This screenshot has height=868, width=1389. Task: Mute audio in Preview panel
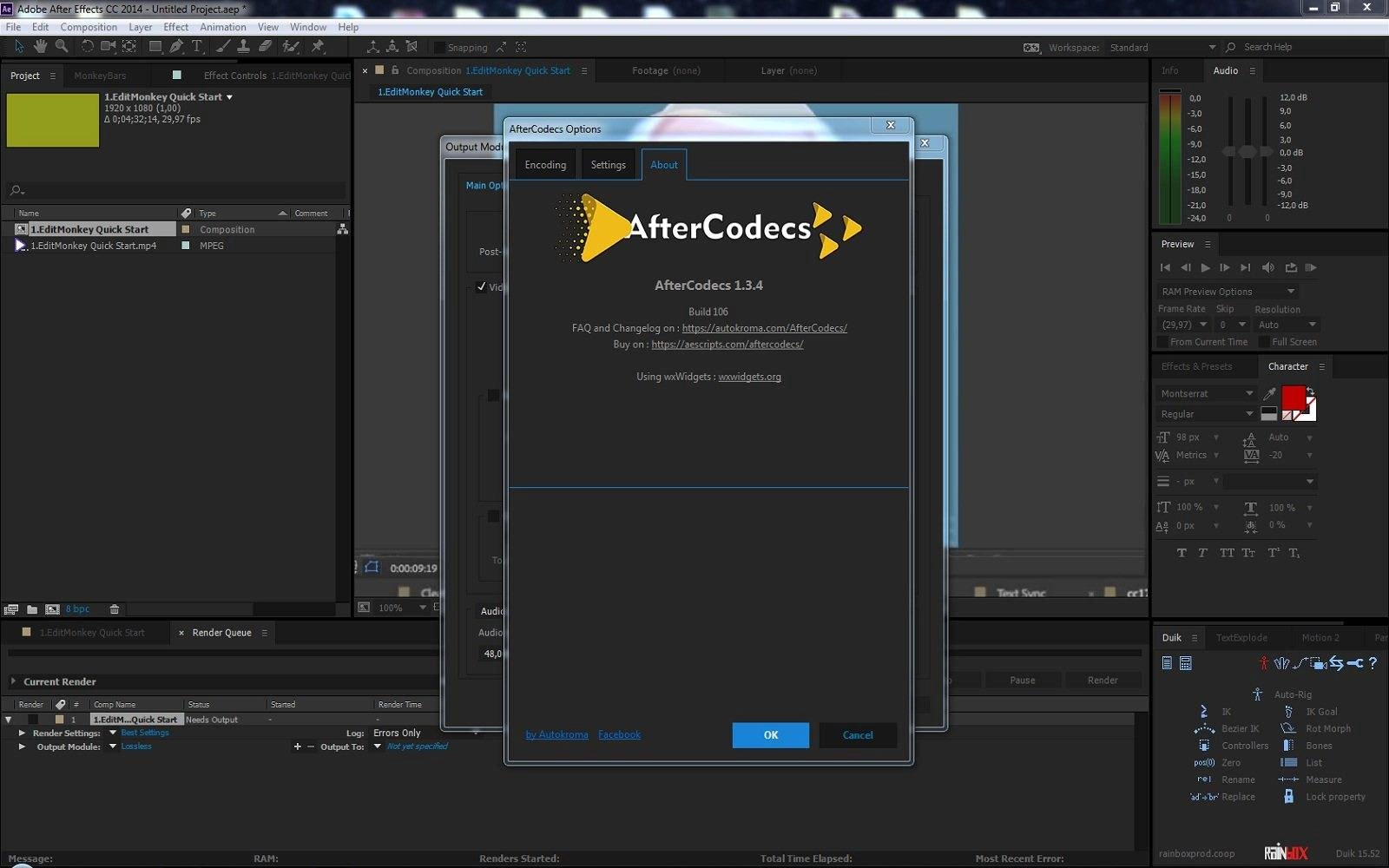(x=1268, y=268)
